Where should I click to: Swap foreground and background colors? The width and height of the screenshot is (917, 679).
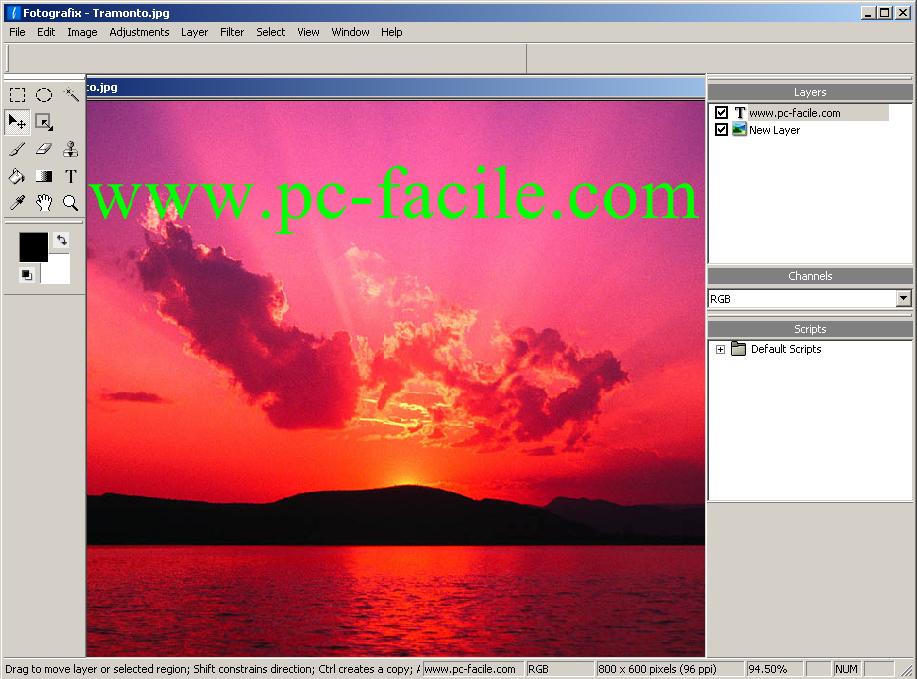click(61, 240)
